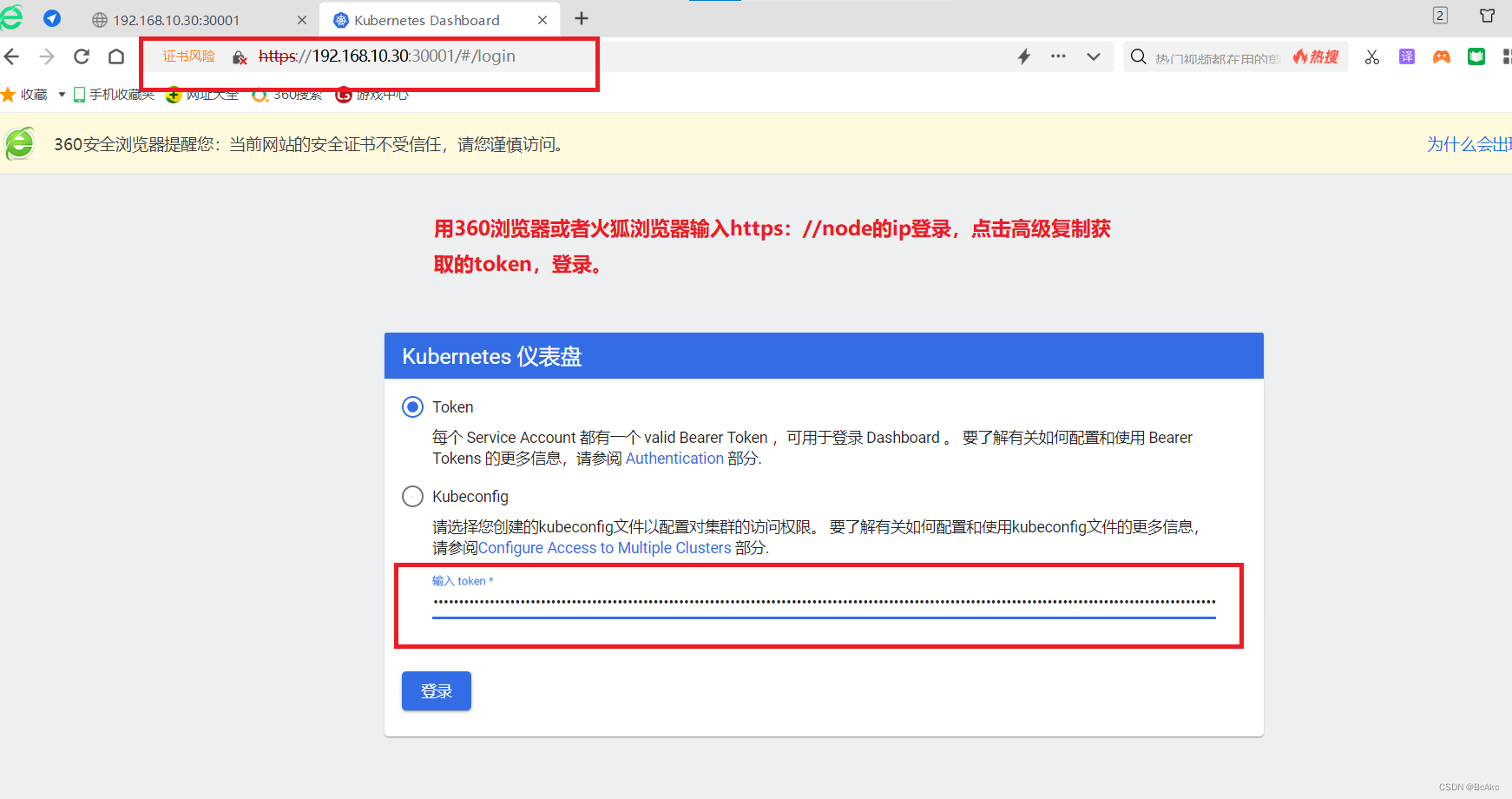Open the shirt skin icon
1512x799 pixels.
point(1487,16)
